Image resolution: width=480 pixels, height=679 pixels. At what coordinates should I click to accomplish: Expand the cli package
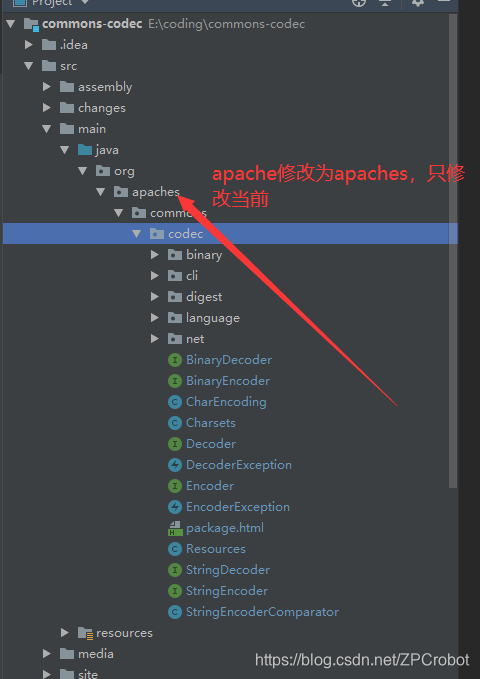[155, 276]
